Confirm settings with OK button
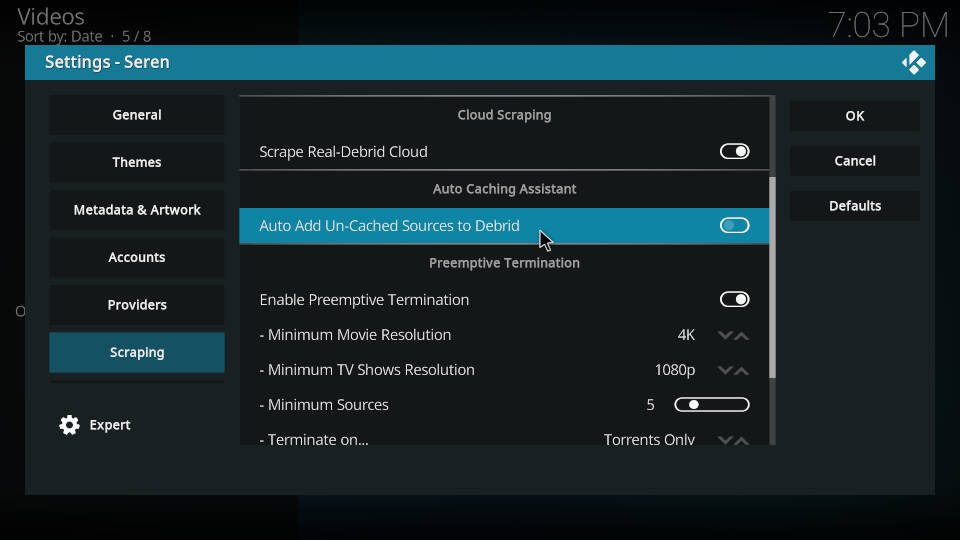 coord(855,116)
